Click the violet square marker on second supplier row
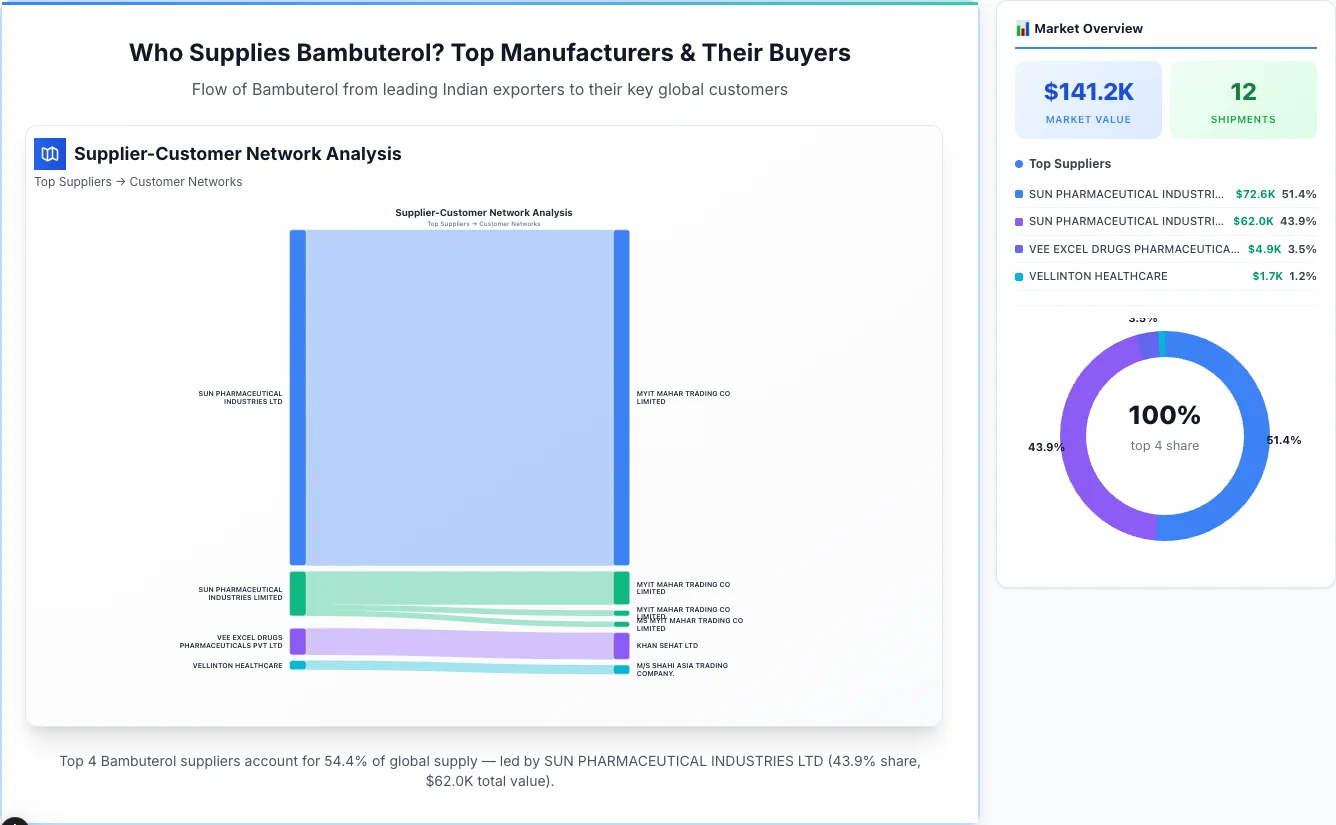 pos(1019,221)
